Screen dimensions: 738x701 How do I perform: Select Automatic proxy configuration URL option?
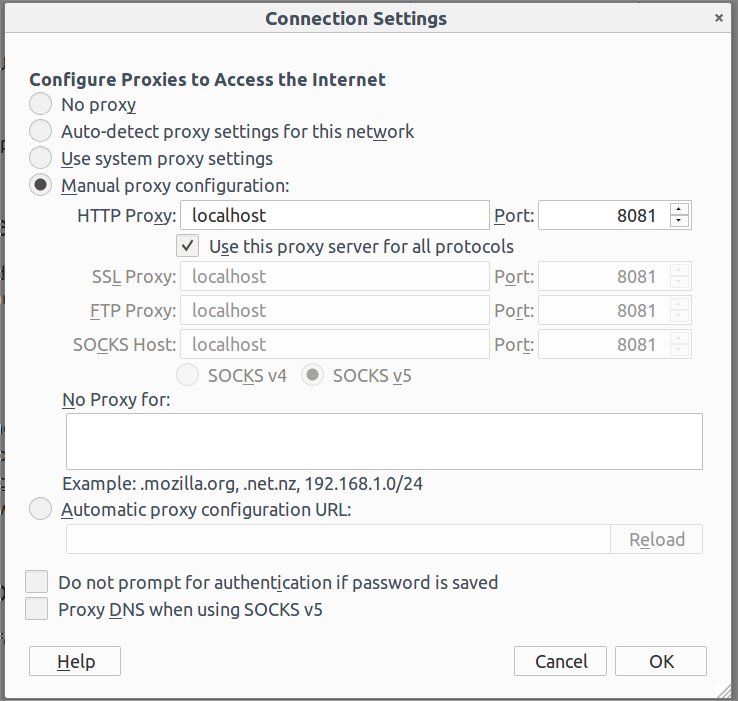click(40, 509)
